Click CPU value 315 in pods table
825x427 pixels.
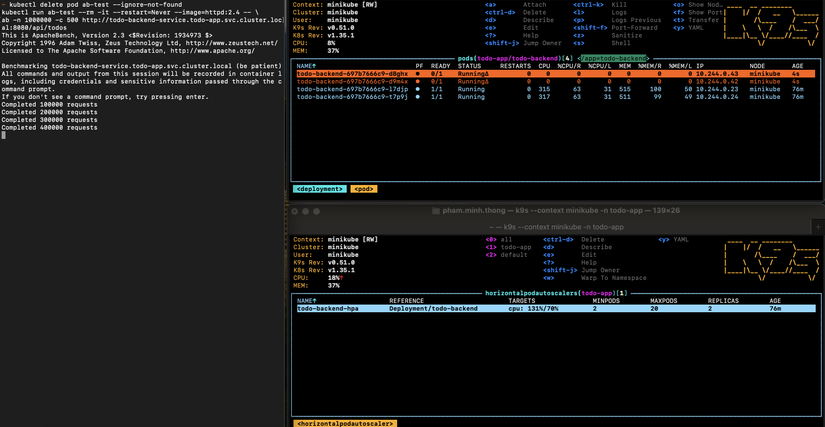(544, 89)
